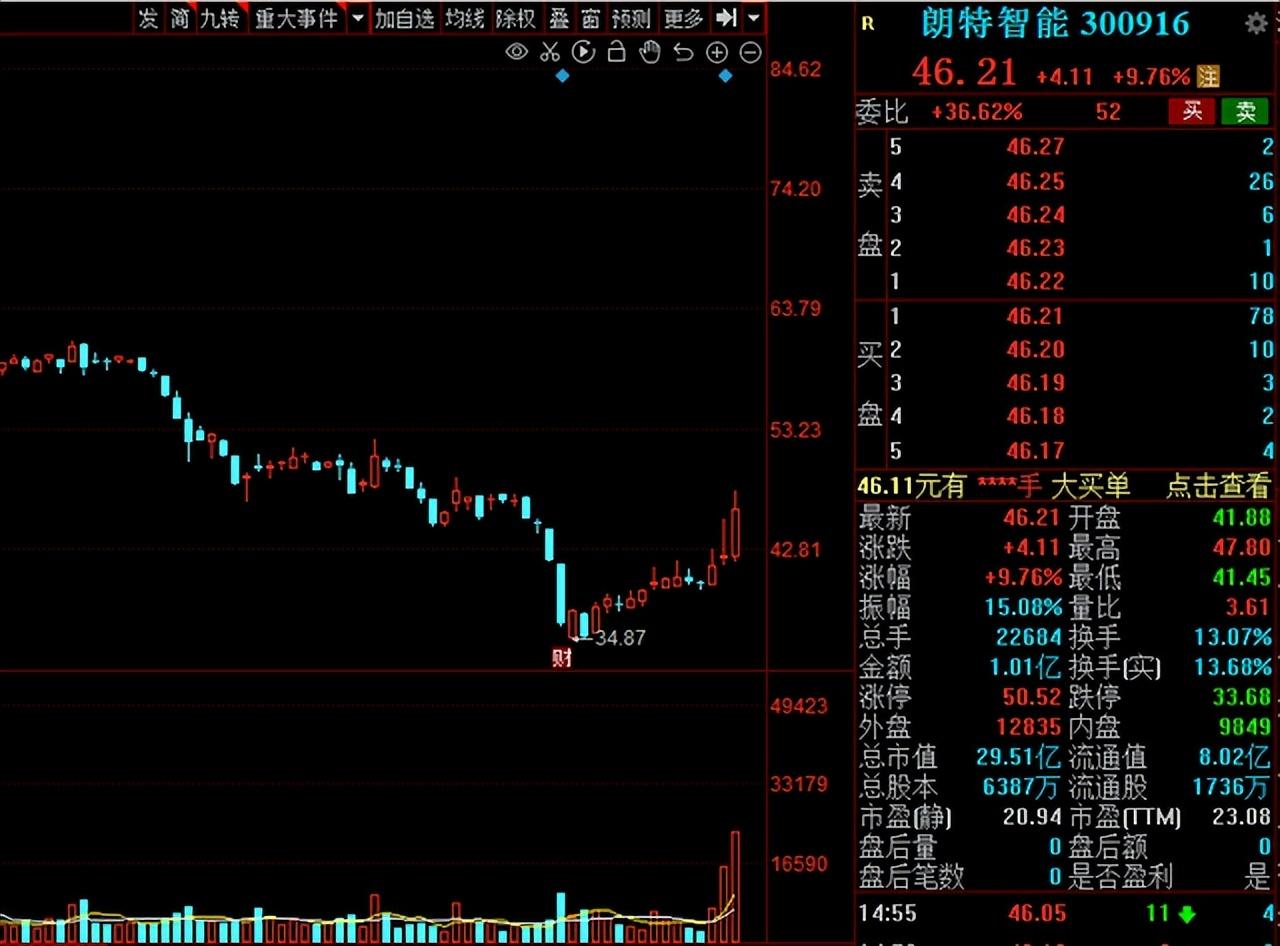Select the scissors cut tool
Screen dimensions: 1280x946
(550, 52)
